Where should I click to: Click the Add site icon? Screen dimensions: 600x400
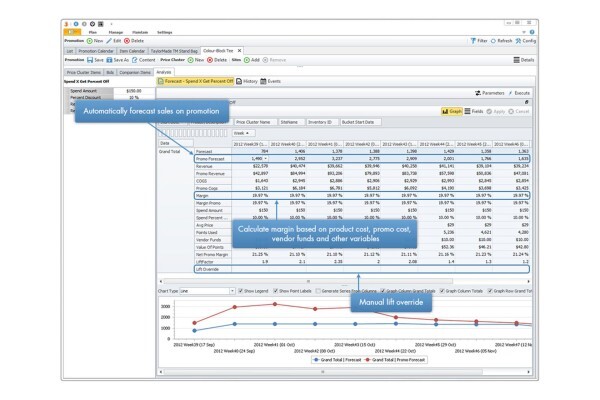(247, 60)
